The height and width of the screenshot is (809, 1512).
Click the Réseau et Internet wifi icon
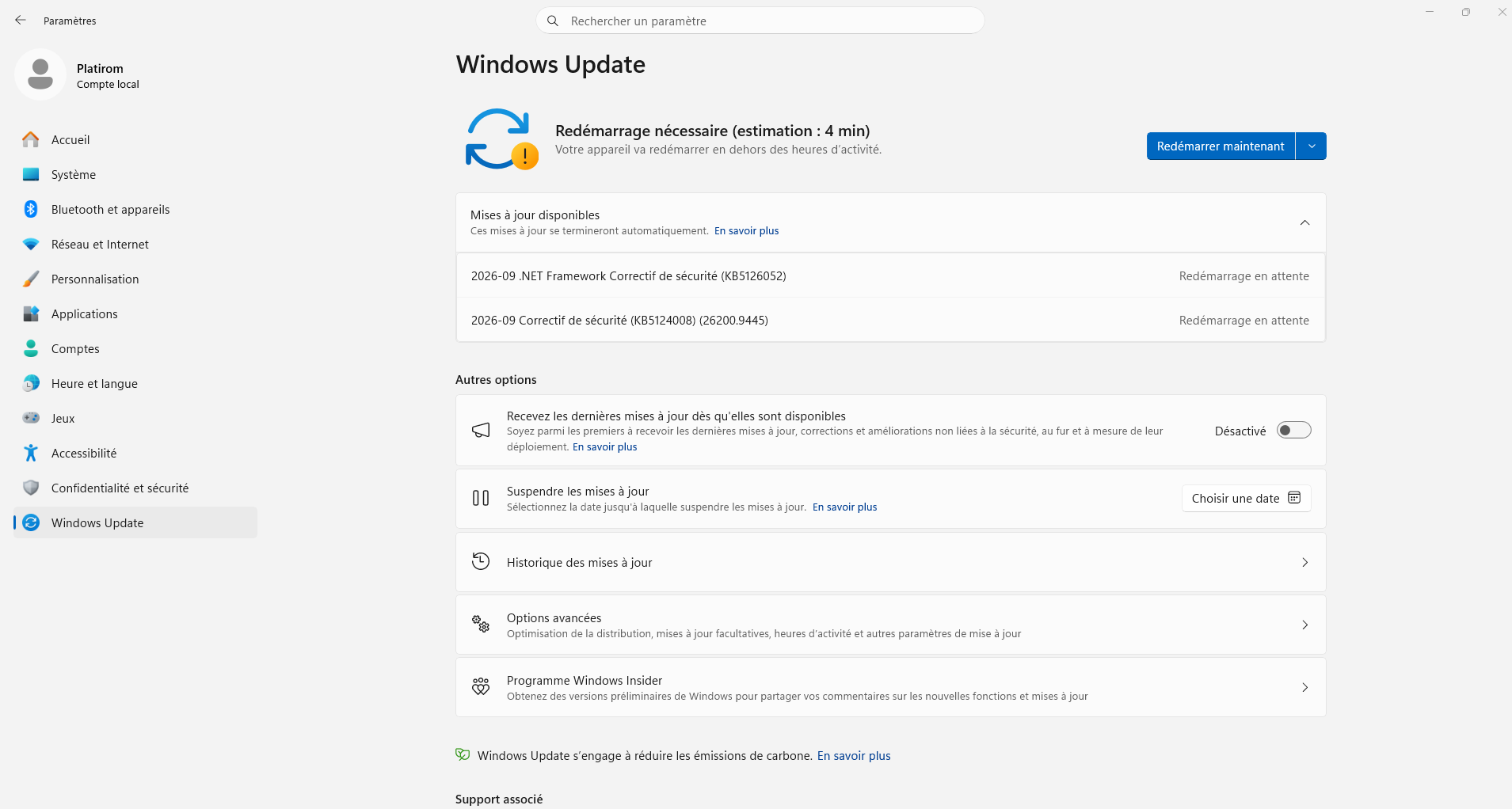(x=31, y=244)
